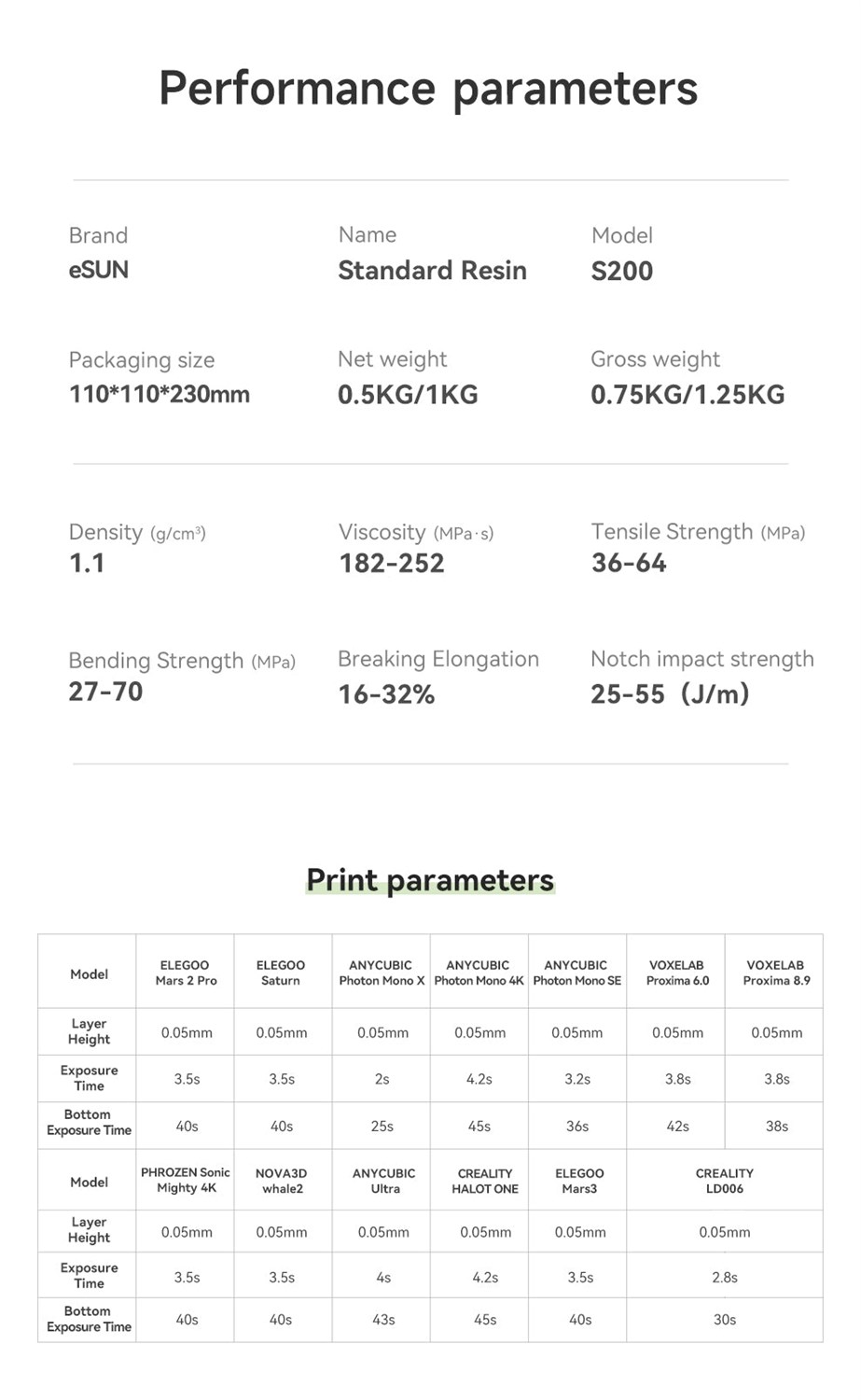Image resolution: width=861 pixels, height=1400 pixels.
Task: Click the 2.8s exposure time cell
Action: pos(725,1278)
